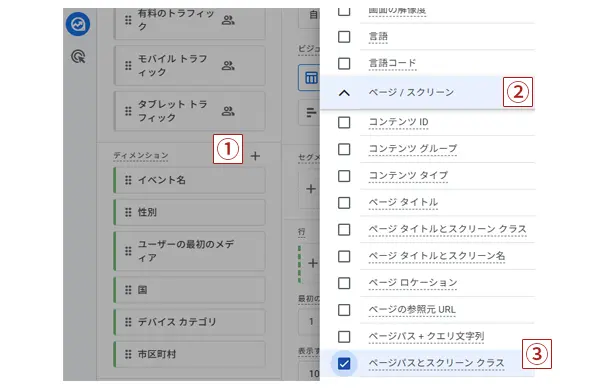Check the ページ タイトル checkbox
This screenshot has width=600, height=388.
[x=344, y=202]
